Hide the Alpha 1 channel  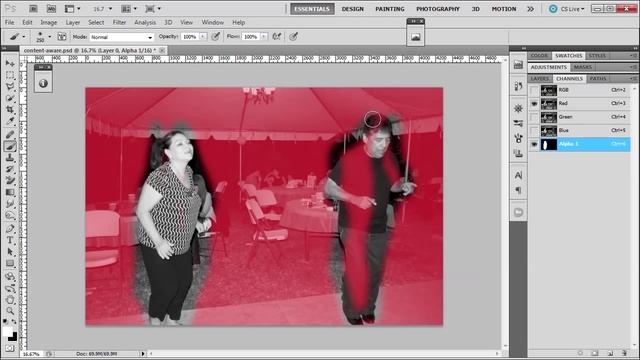534,144
